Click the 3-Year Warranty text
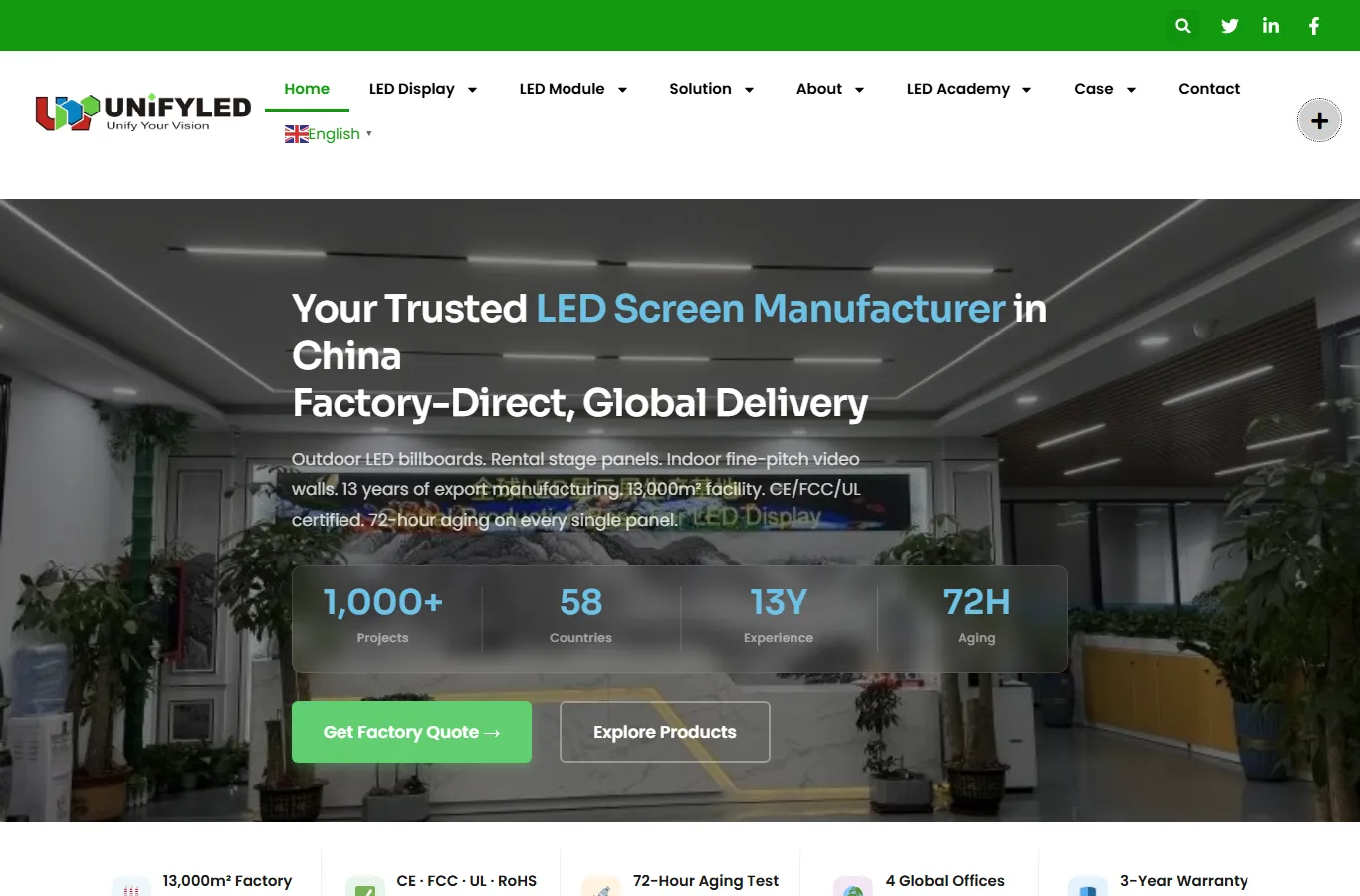The image size is (1360, 896). pos(1184,881)
